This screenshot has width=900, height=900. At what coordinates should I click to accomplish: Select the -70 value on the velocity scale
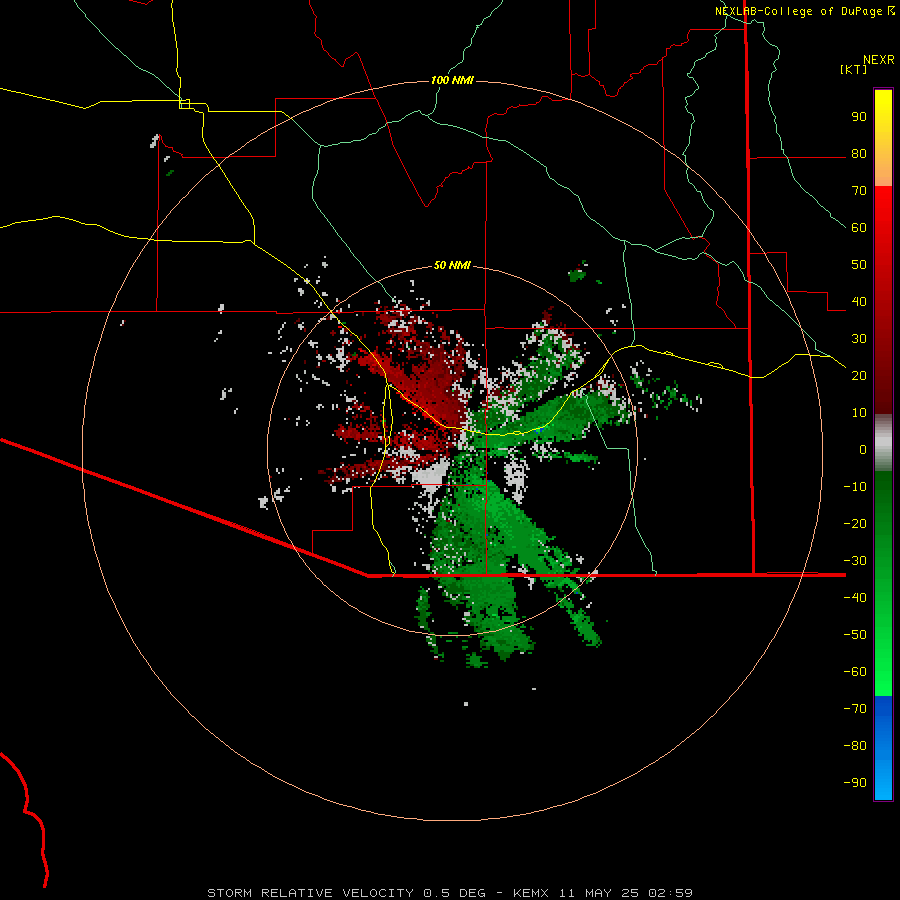pos(855,709)
